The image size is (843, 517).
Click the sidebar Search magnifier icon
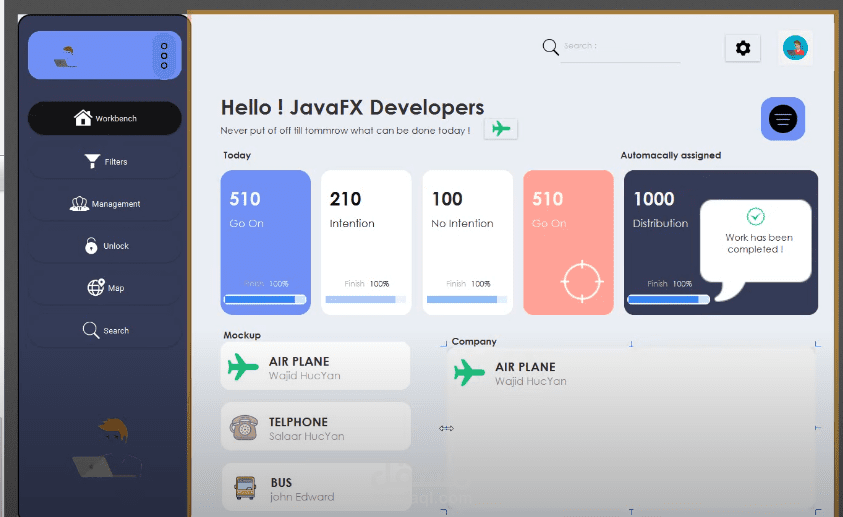pyautogui.click(x=91, y=330)
